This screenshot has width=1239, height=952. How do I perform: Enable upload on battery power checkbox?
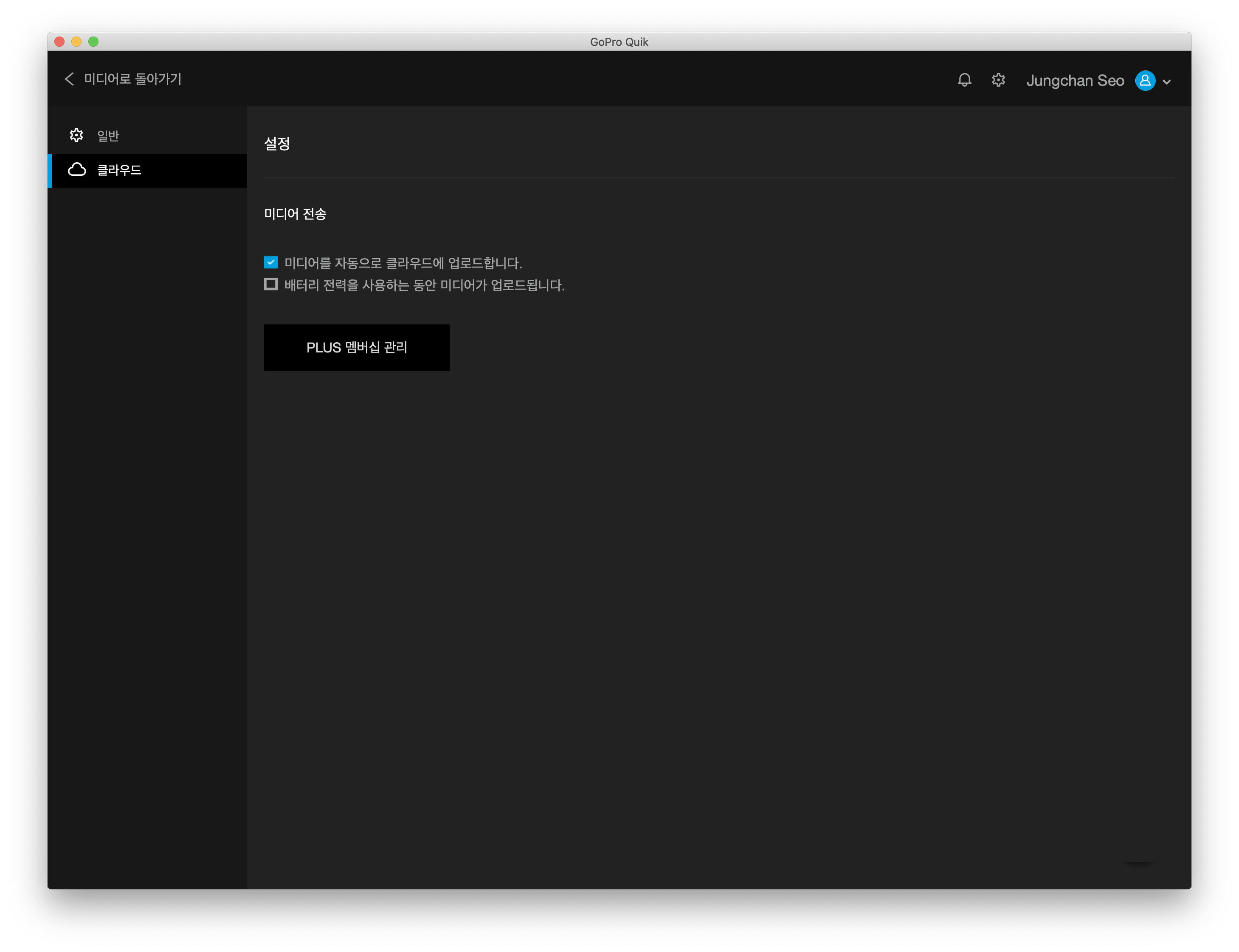point(271,284)
